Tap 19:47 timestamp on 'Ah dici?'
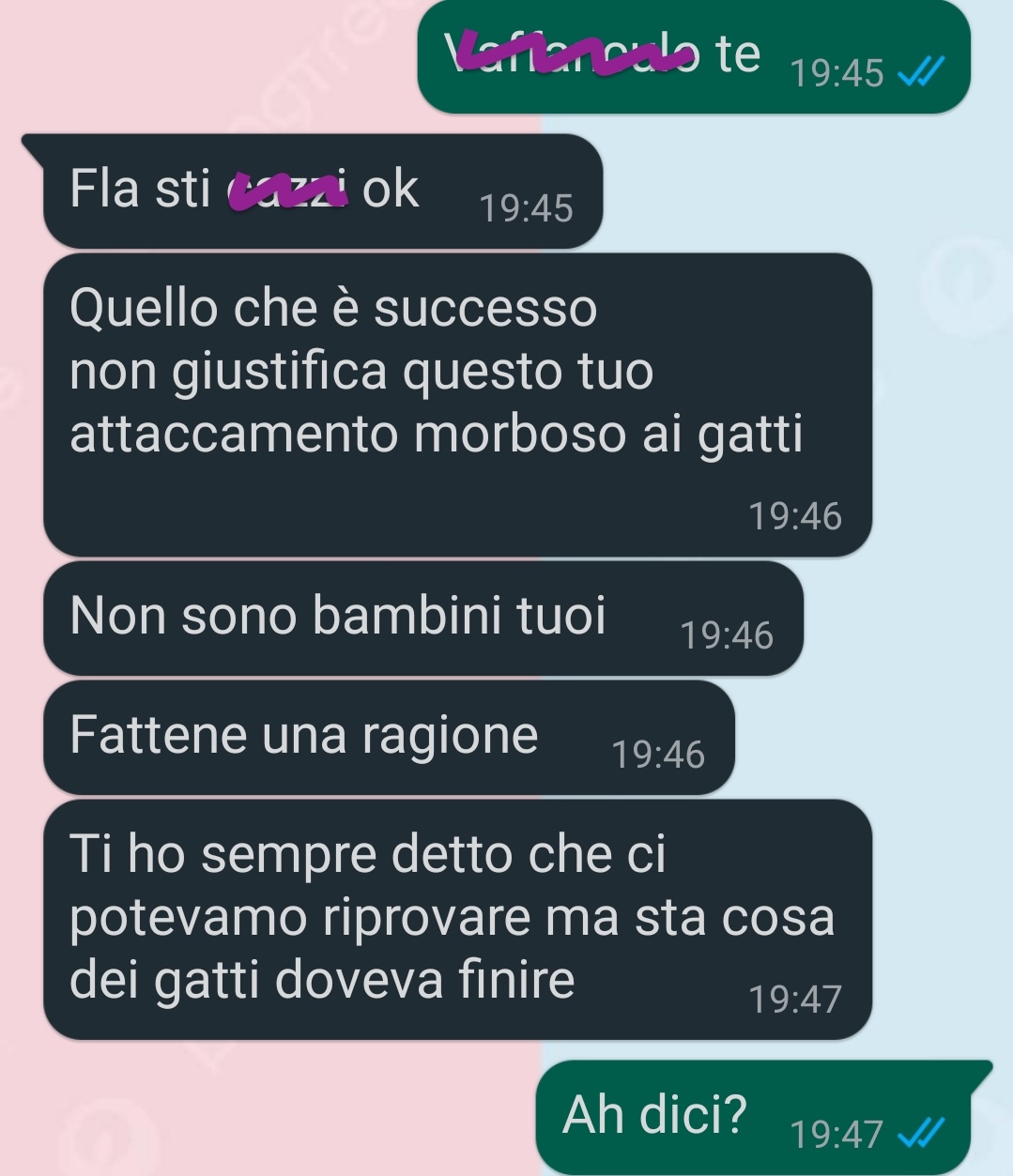 [x=836, y=1135]
